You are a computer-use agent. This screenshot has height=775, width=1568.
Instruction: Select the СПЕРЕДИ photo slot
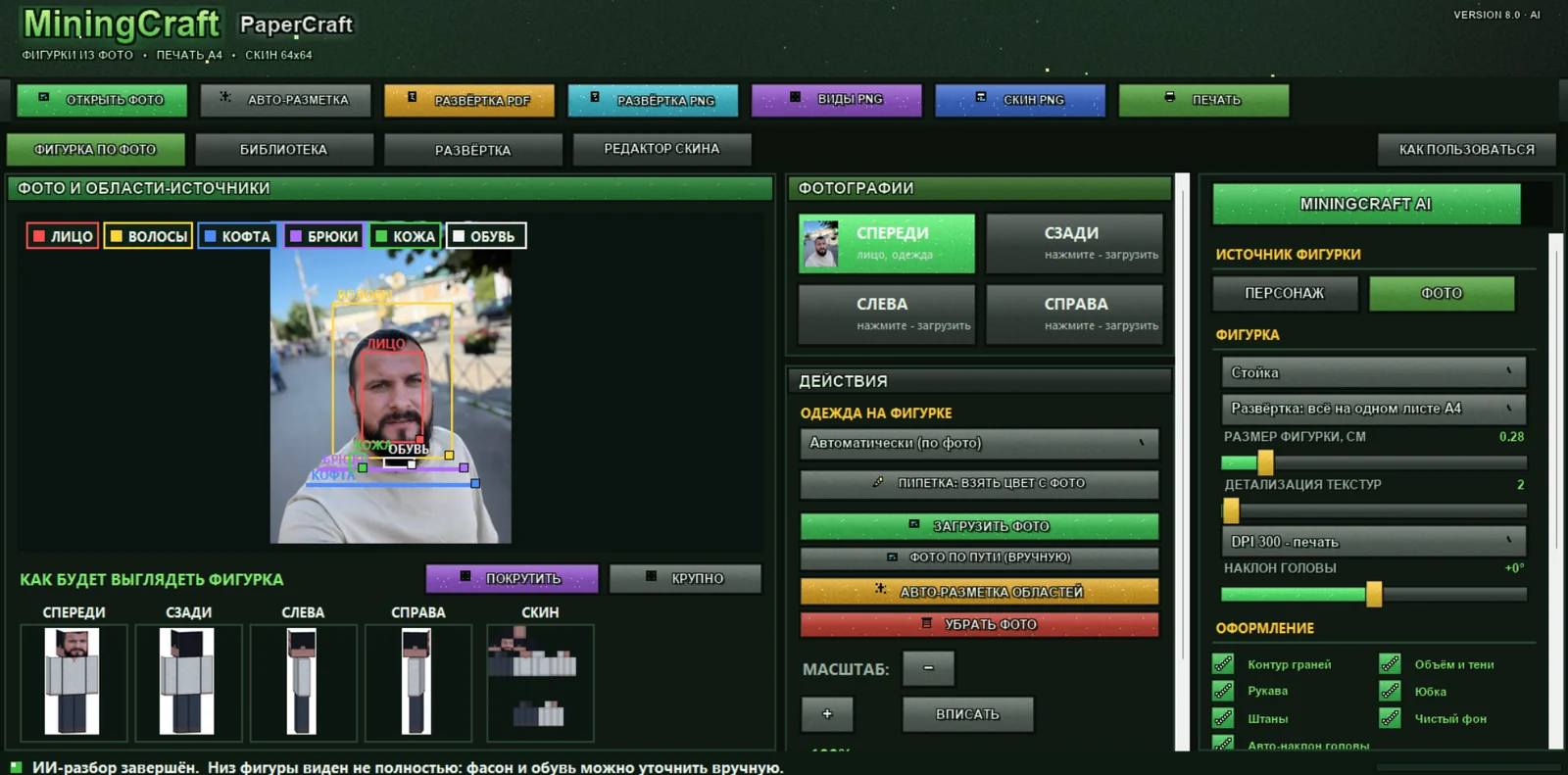click(x=887, y=243)
